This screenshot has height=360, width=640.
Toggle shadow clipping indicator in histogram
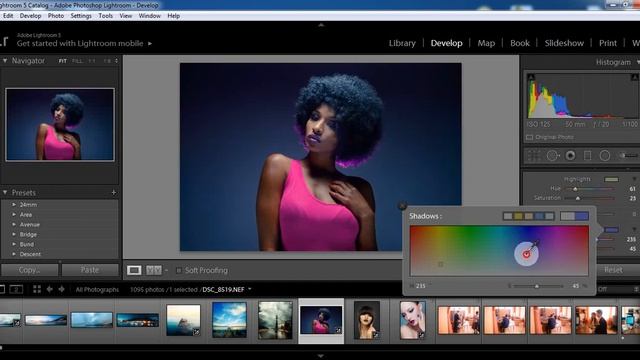531,77
